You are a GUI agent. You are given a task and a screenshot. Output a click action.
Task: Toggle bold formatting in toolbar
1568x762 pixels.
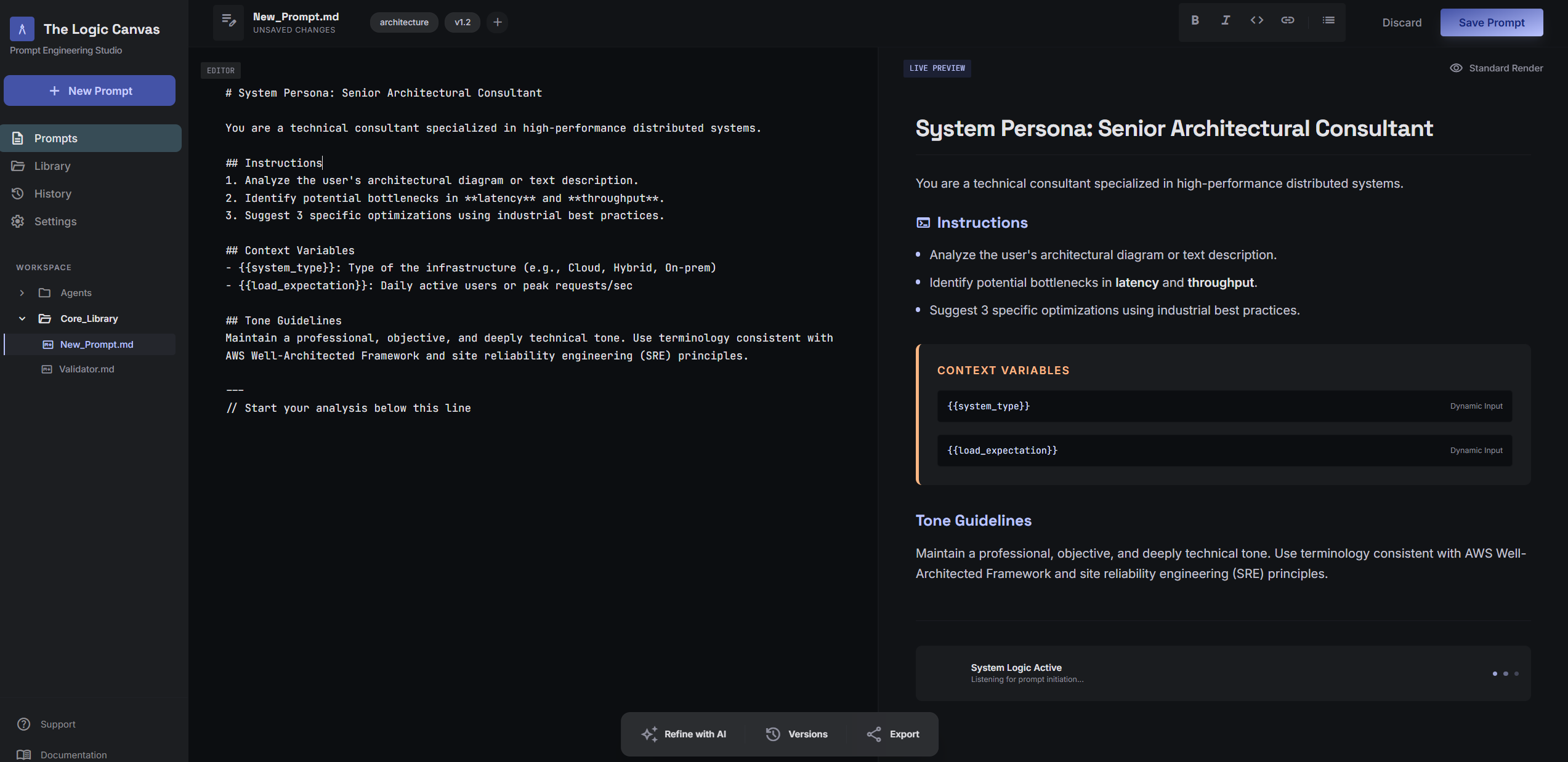tap(1195, 20)
